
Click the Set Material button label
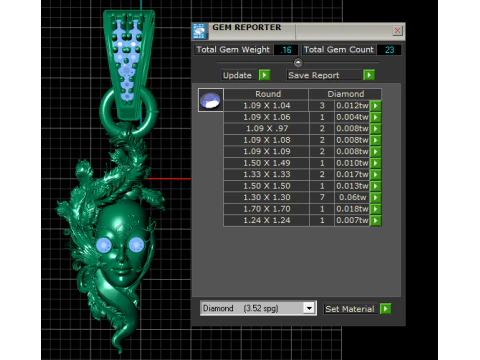[x=350, y=309]
